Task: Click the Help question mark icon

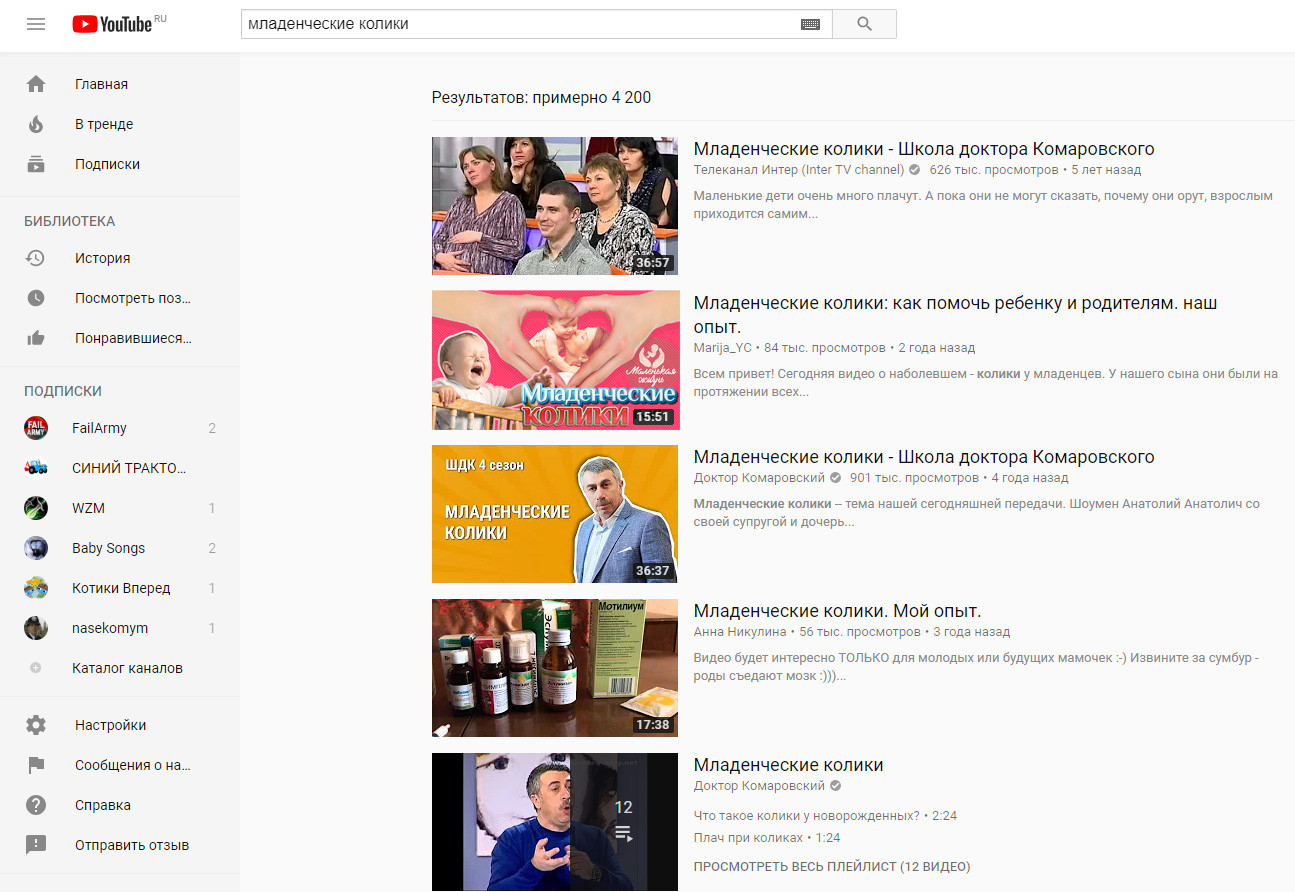Action: 36,805
